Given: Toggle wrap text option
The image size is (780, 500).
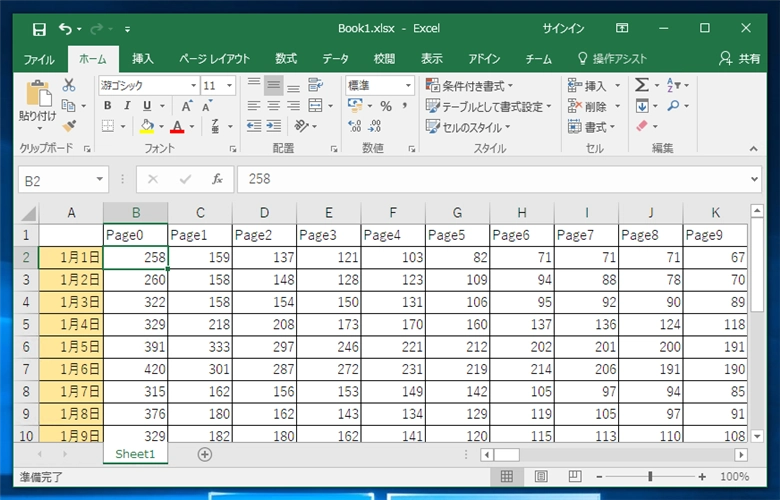Looking at the screenshot, I should click(x=314, y=85).
